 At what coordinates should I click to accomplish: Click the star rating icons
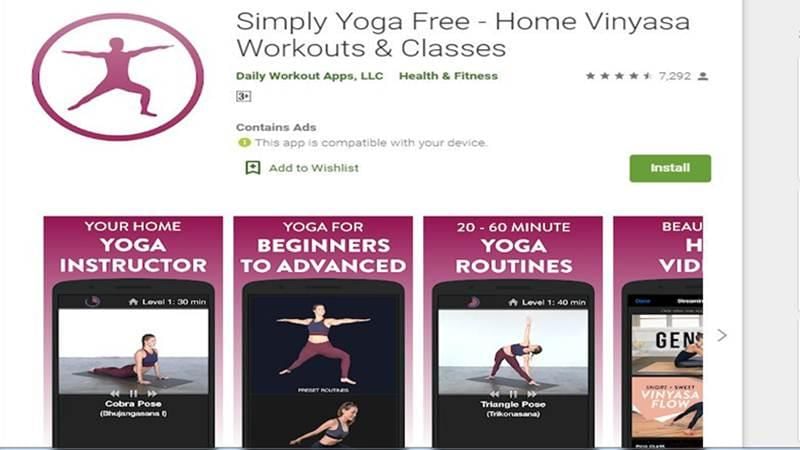click(619, 76)
